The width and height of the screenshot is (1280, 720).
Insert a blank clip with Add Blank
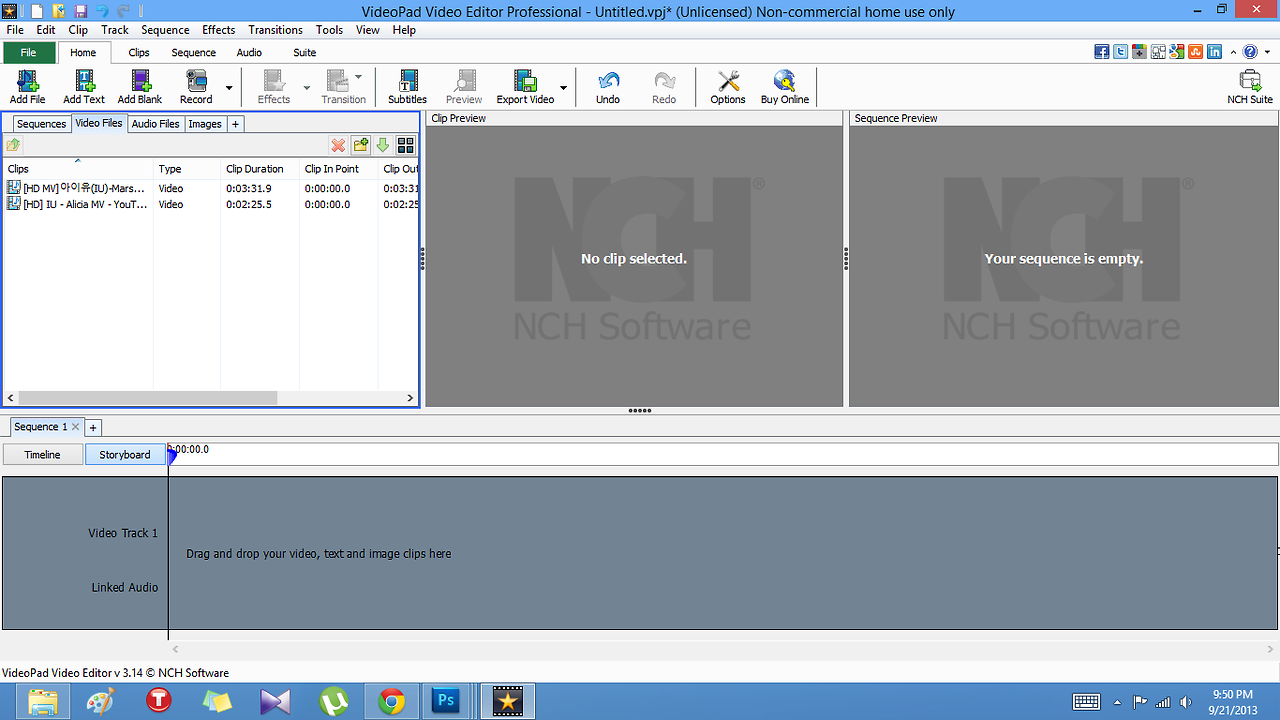pyautogui.click(x=140, y=87)
